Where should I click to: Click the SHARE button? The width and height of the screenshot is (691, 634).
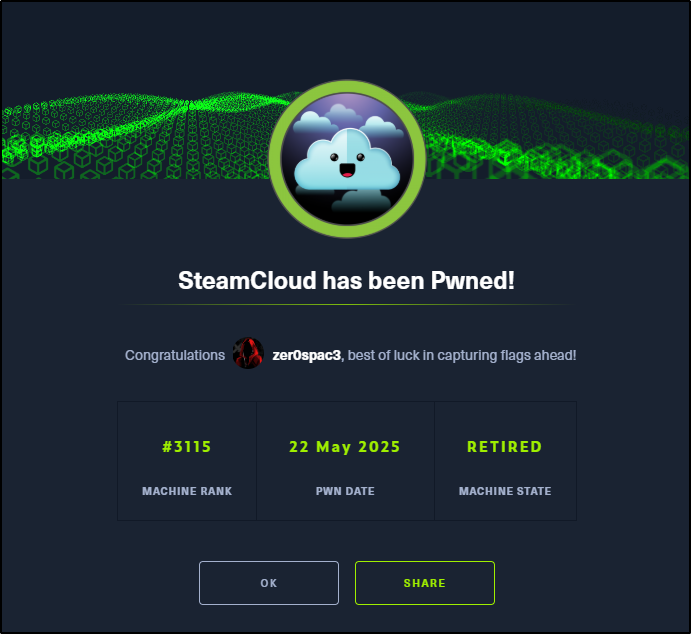click(425, 582)
